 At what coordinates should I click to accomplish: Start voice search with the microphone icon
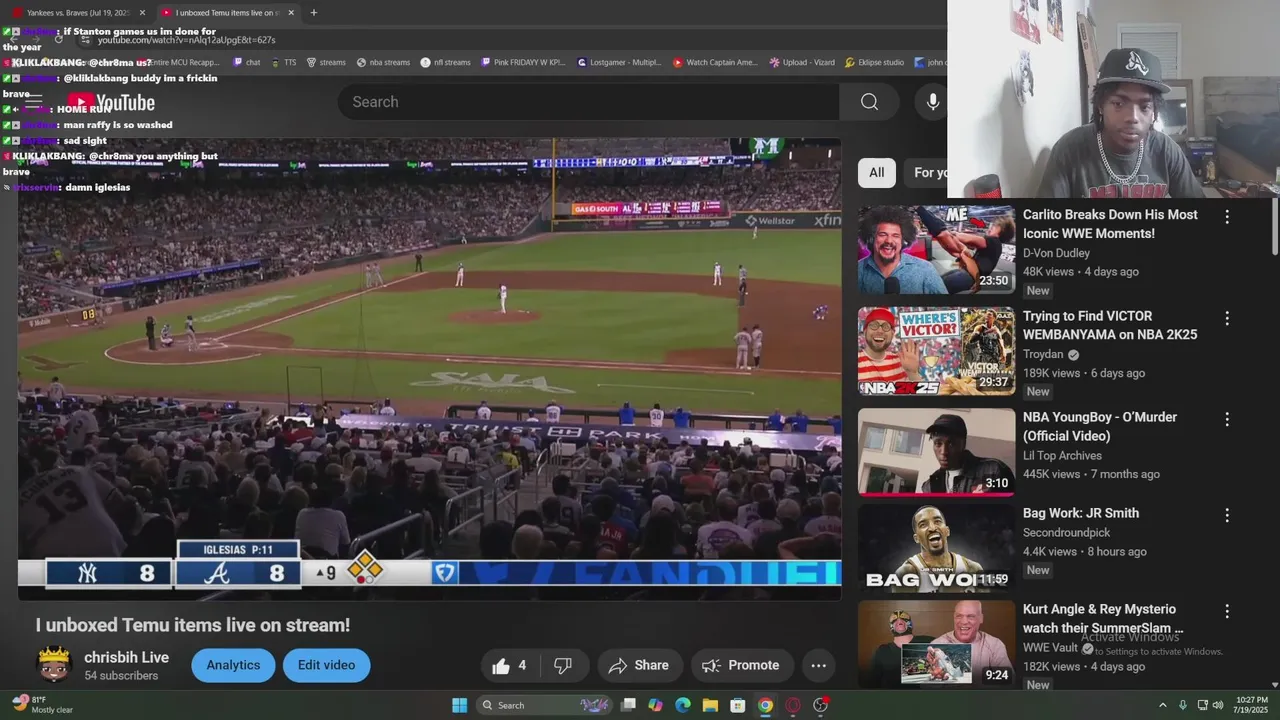point(932,102)
